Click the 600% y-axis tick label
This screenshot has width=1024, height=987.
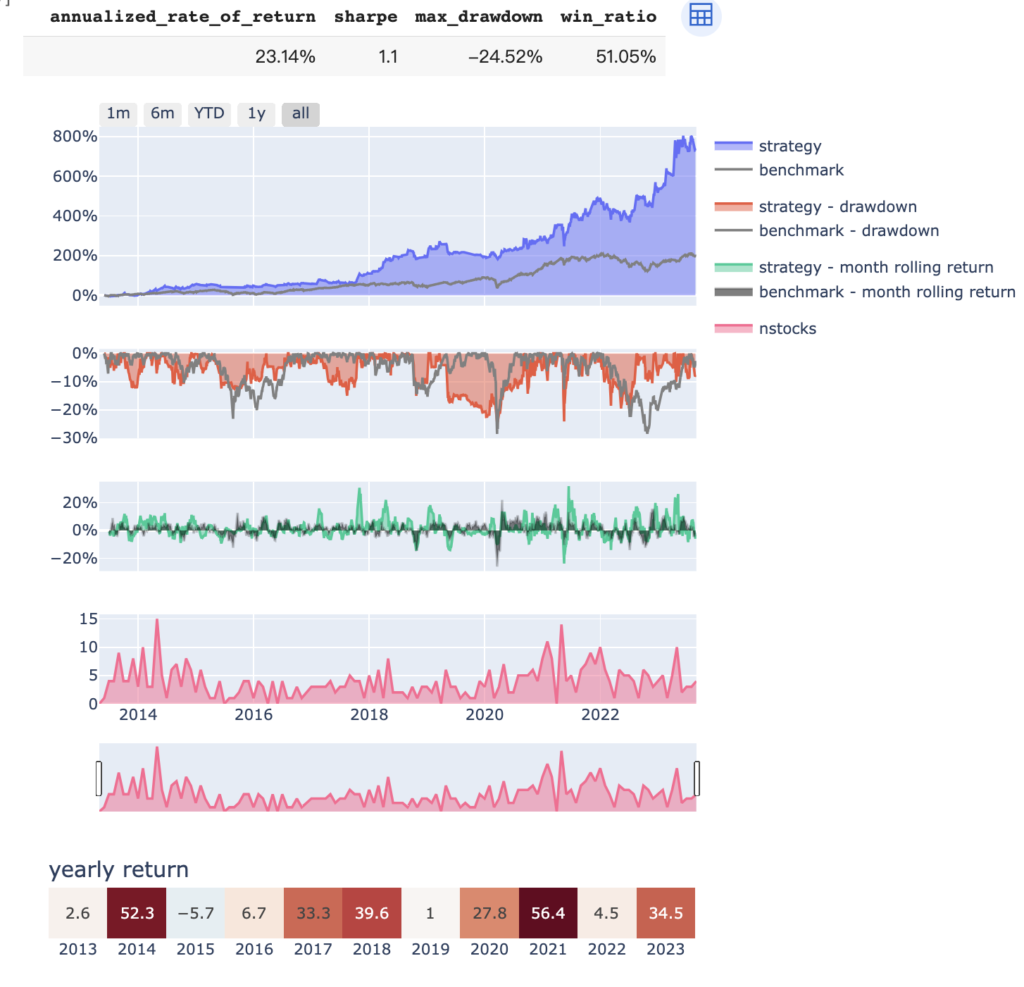(x=75, y=176)
